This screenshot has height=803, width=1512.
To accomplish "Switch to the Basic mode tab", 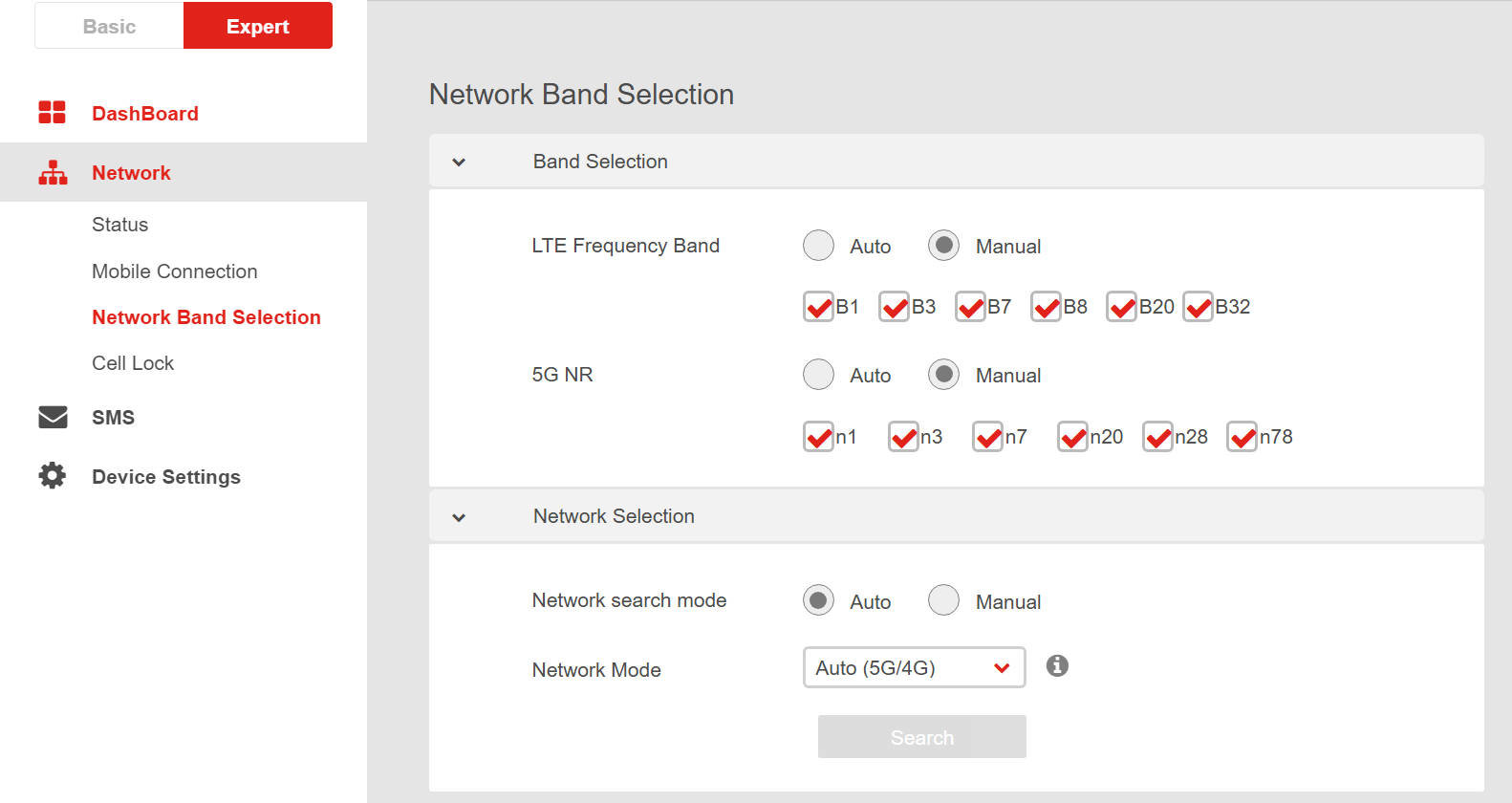I will tap(109, 27).
